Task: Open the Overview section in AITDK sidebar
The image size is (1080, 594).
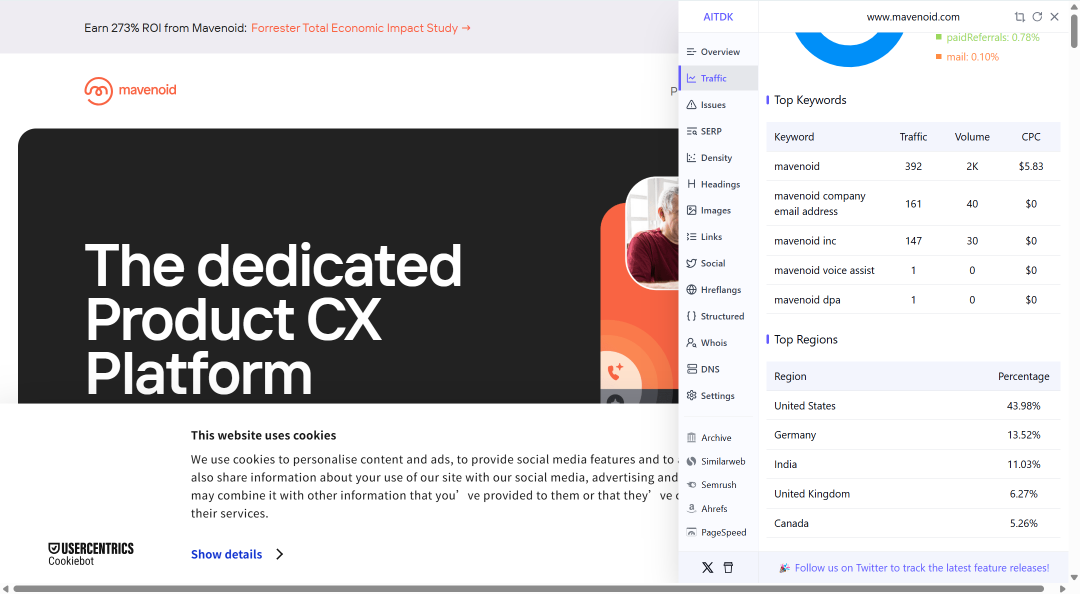Action: [718, 52]
